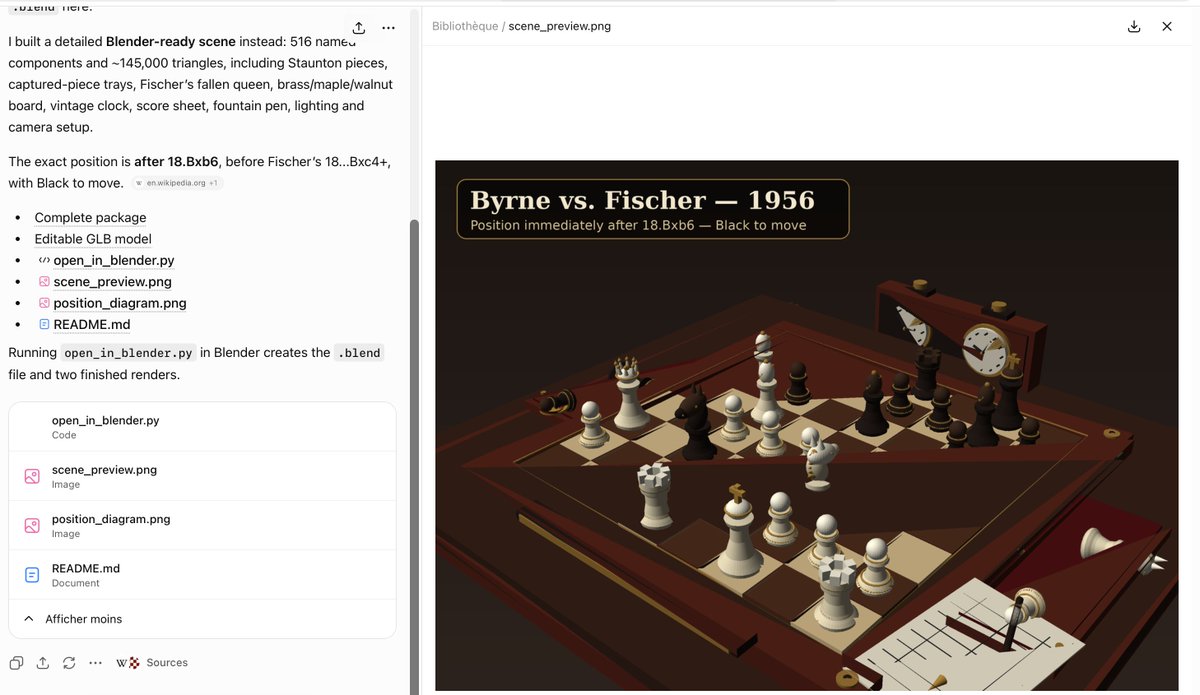The width and height of the screenshot is (1200, 695).
Task: Click the share icon below the response
Action: coord(43,663)
